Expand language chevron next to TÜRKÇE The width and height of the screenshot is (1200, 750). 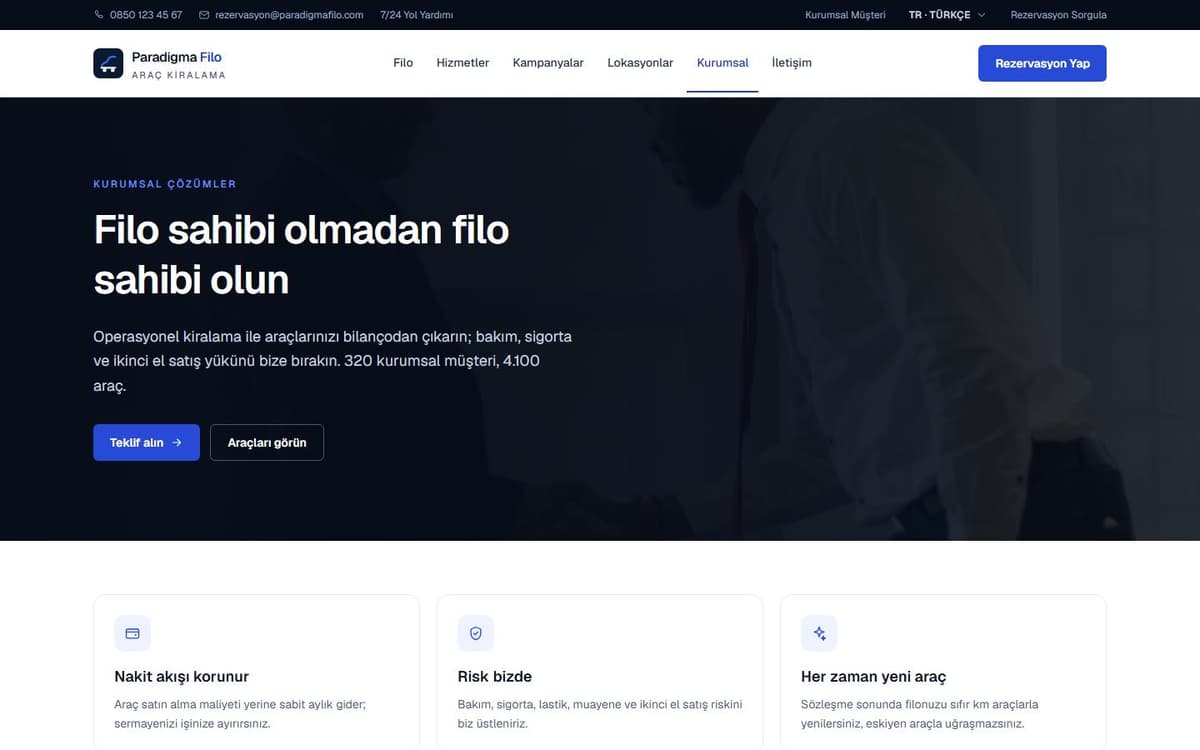pos(981,15)
